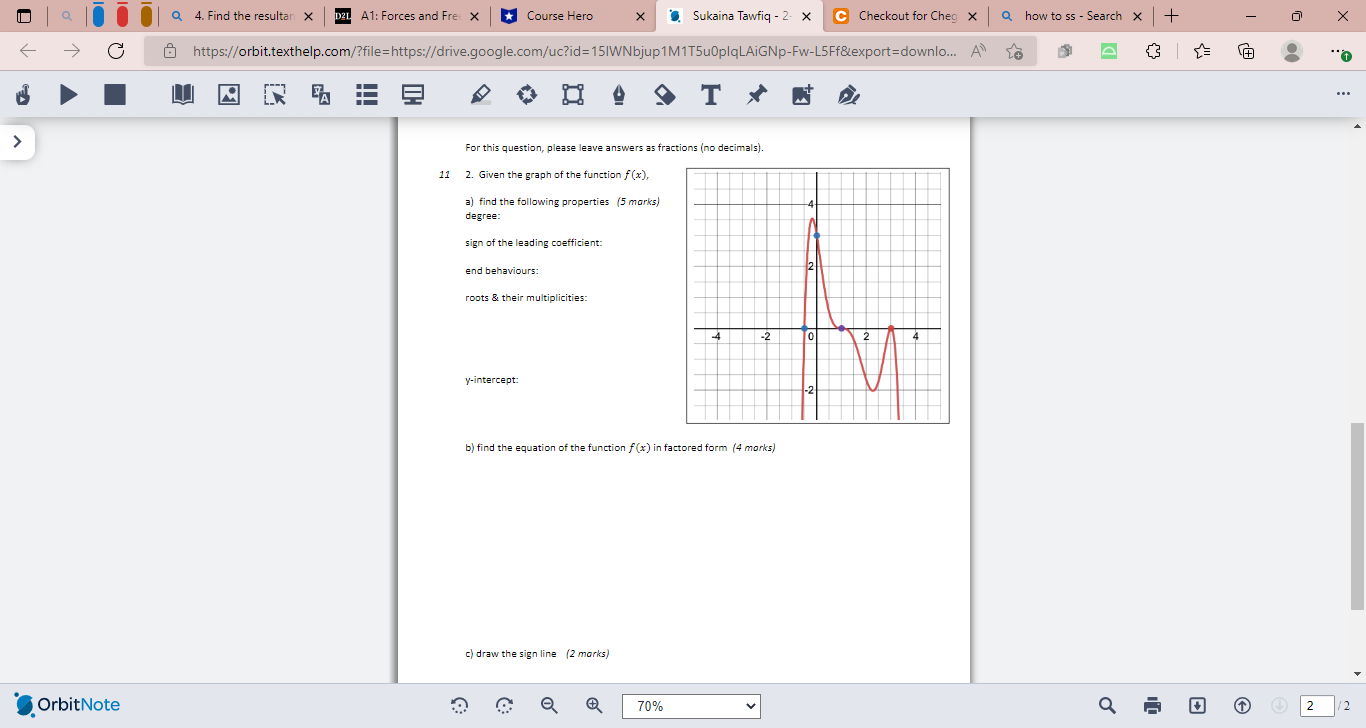Select the circular shape annotation tool

pos(527,95)
